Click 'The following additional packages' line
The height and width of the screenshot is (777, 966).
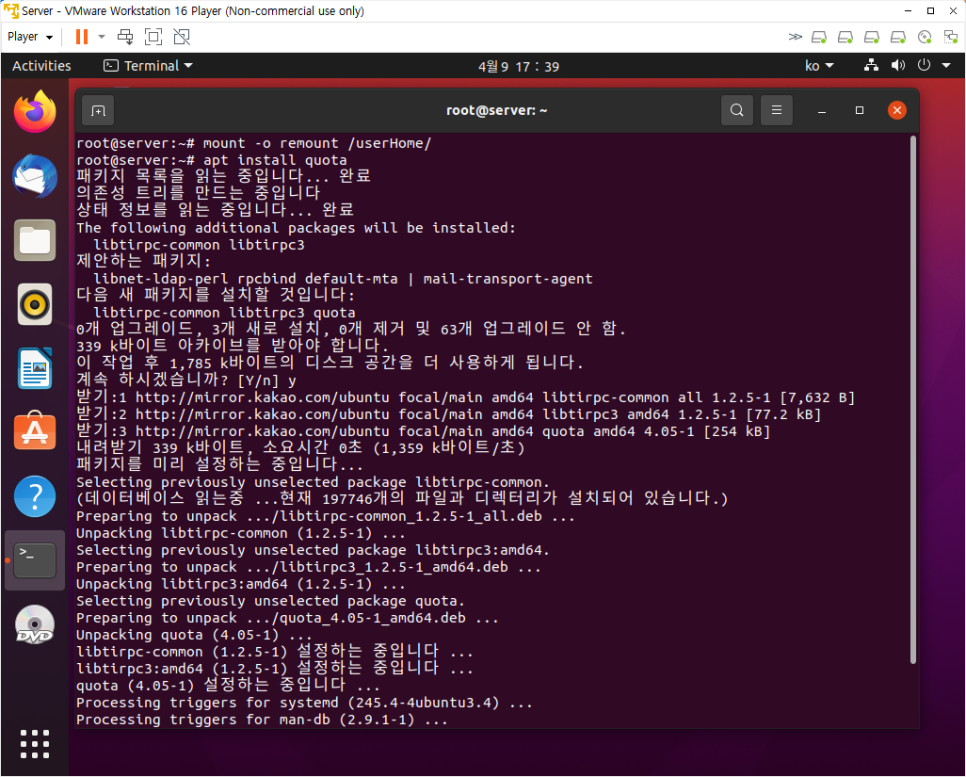[296, 228]
